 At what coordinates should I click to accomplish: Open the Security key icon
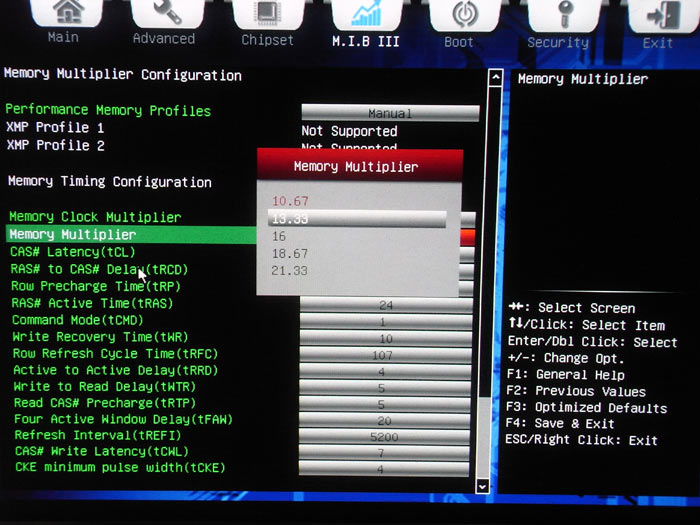pyautogui.click(x=564, y=15)
